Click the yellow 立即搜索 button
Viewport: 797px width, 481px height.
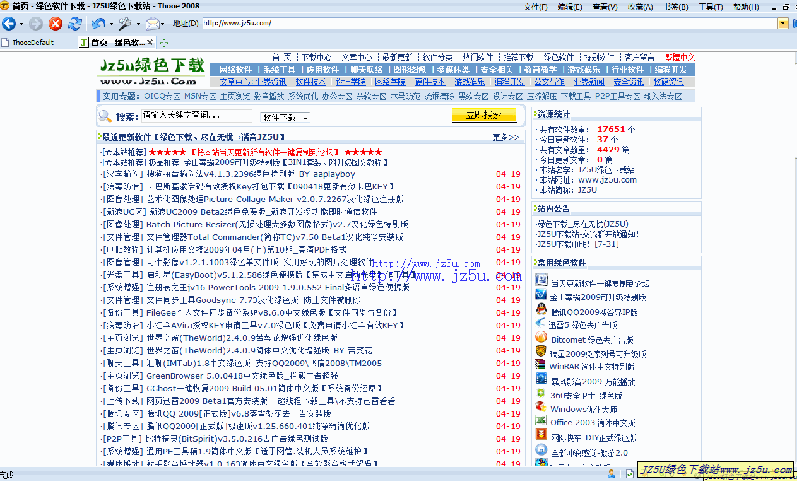pos(484,115)
